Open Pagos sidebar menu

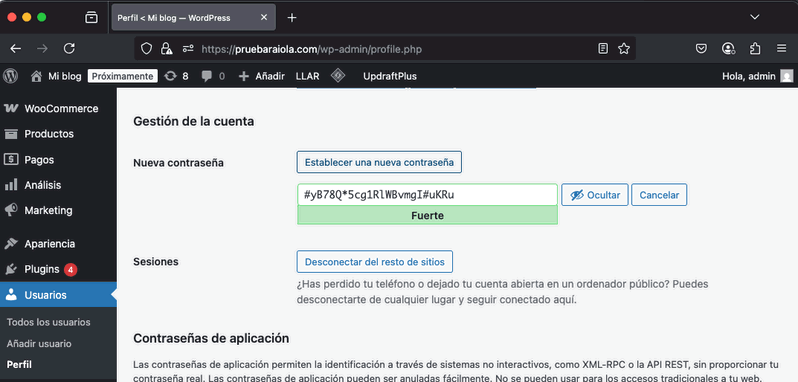[58, 160]
